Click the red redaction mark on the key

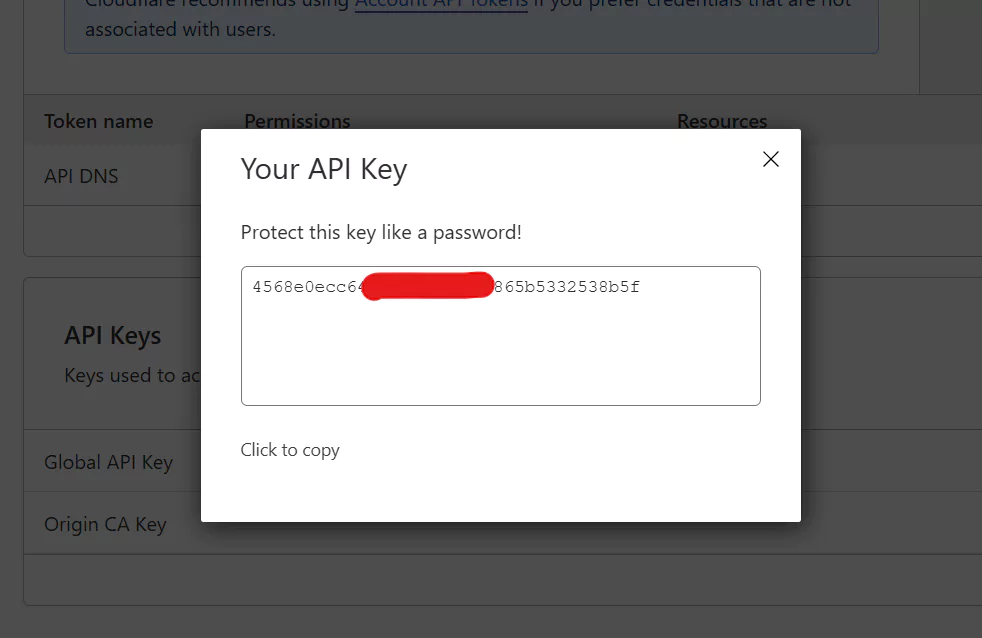[x=427, y=286]
